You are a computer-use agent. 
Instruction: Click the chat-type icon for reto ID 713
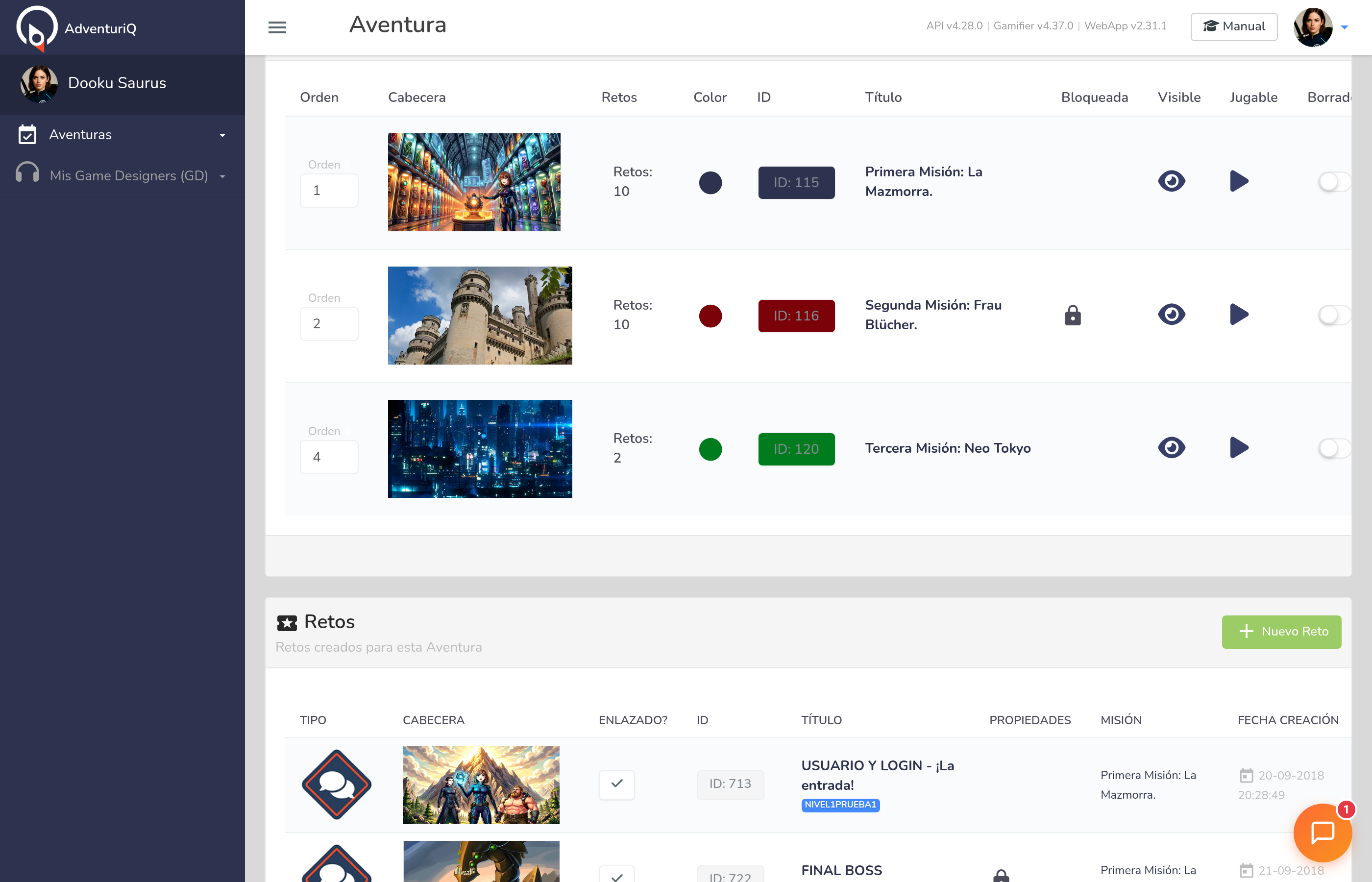337,784
